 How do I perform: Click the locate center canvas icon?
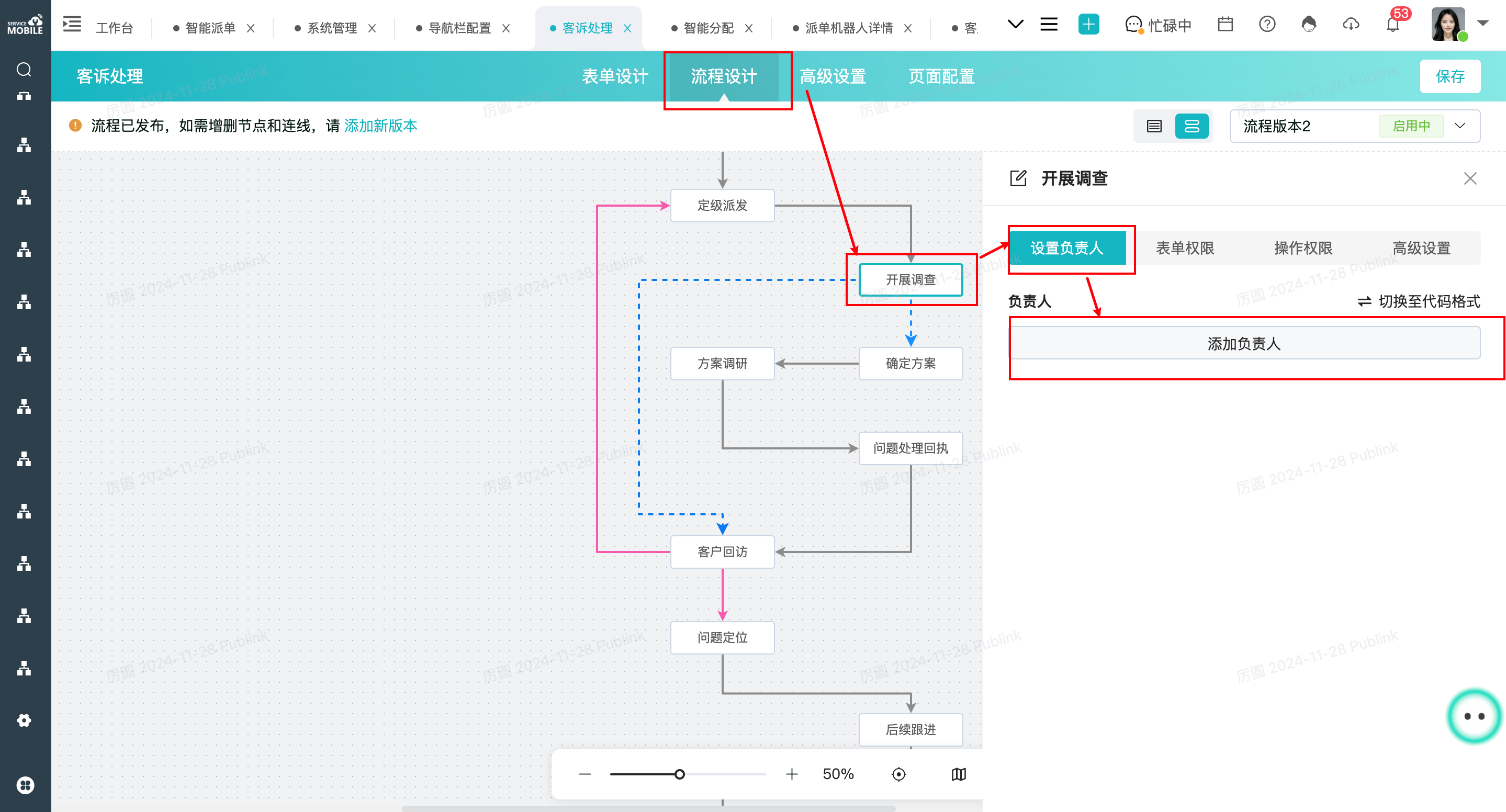(x=898, y=774)
